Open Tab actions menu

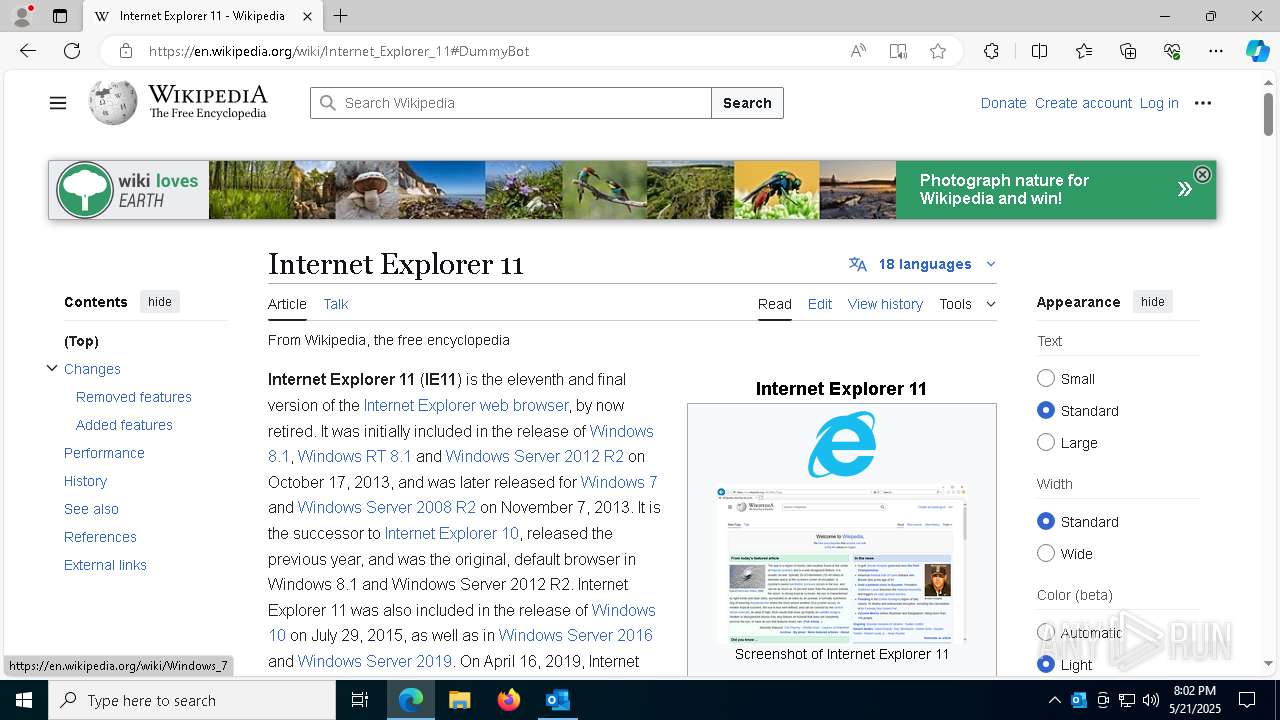pos(60,16)
